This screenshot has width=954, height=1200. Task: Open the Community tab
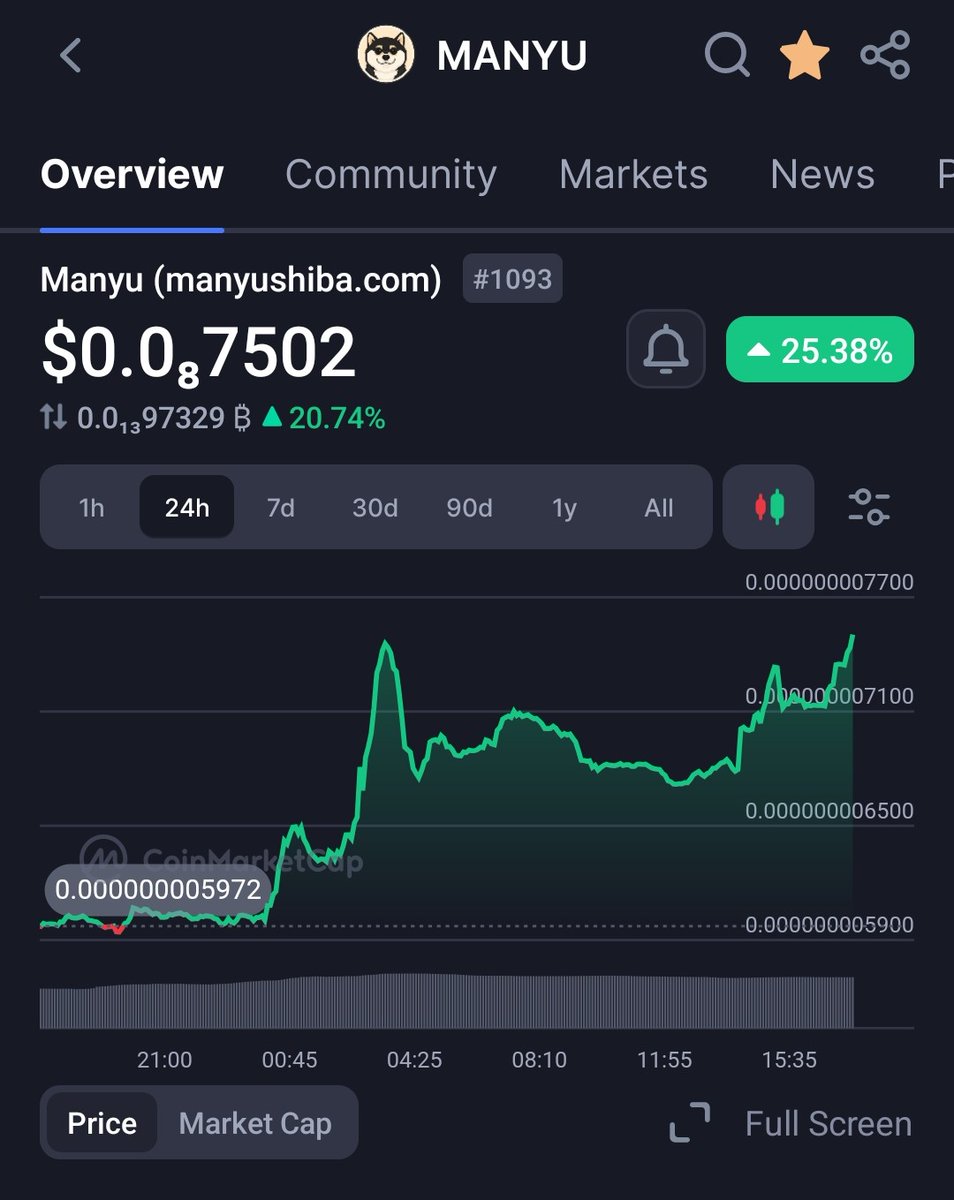[390, 173]
